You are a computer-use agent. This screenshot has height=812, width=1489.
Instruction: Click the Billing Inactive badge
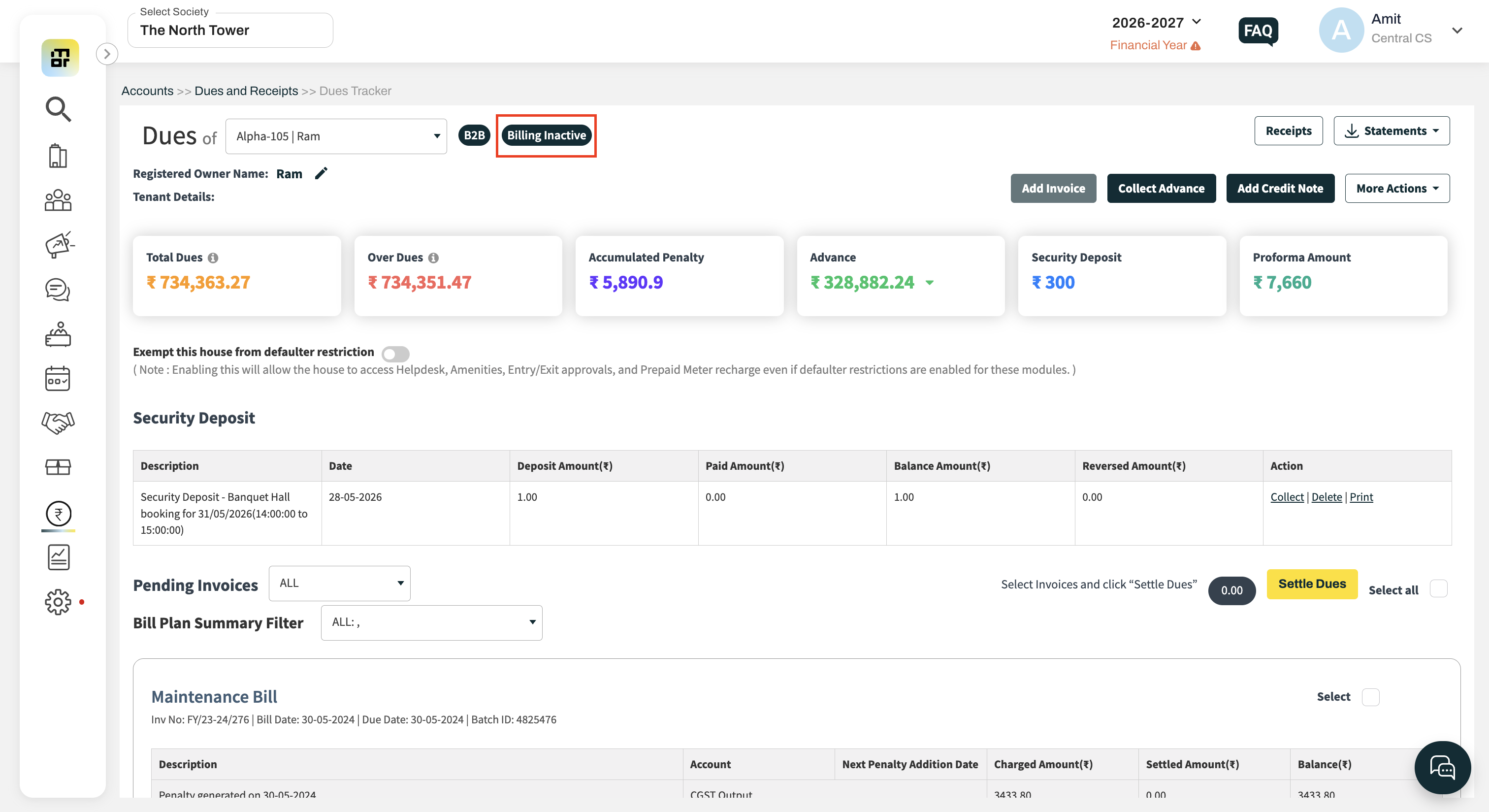coord(546,135)
